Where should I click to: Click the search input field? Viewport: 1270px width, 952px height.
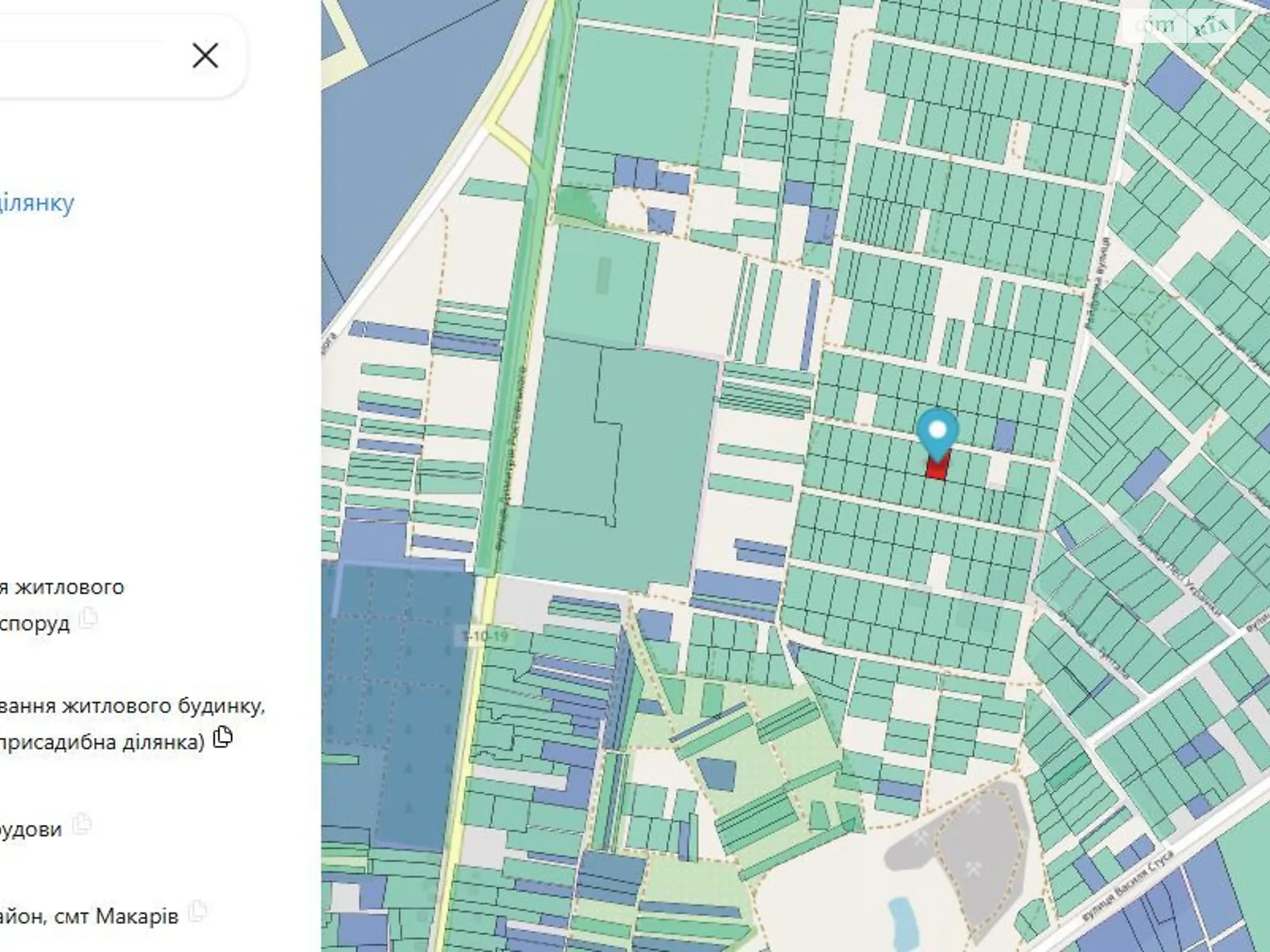tap(79, 56)
